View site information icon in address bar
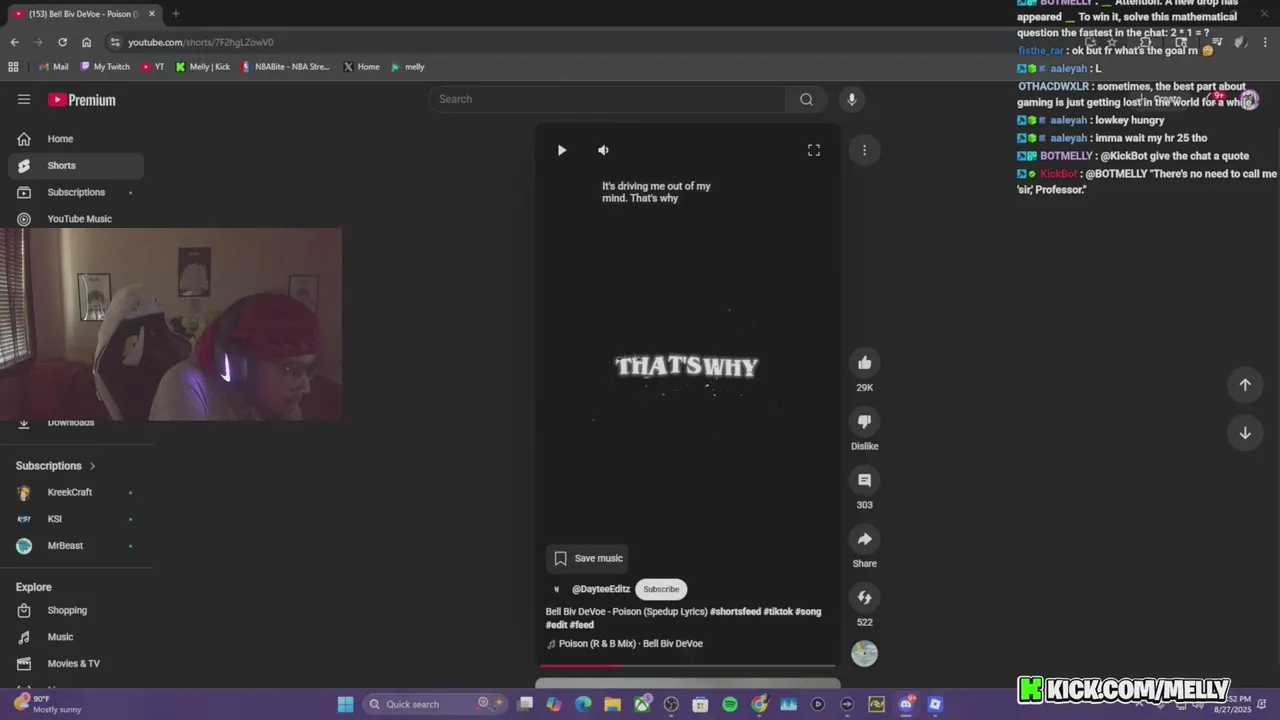Viewport: 1280px width, 720px height. (x=115, y=42)
